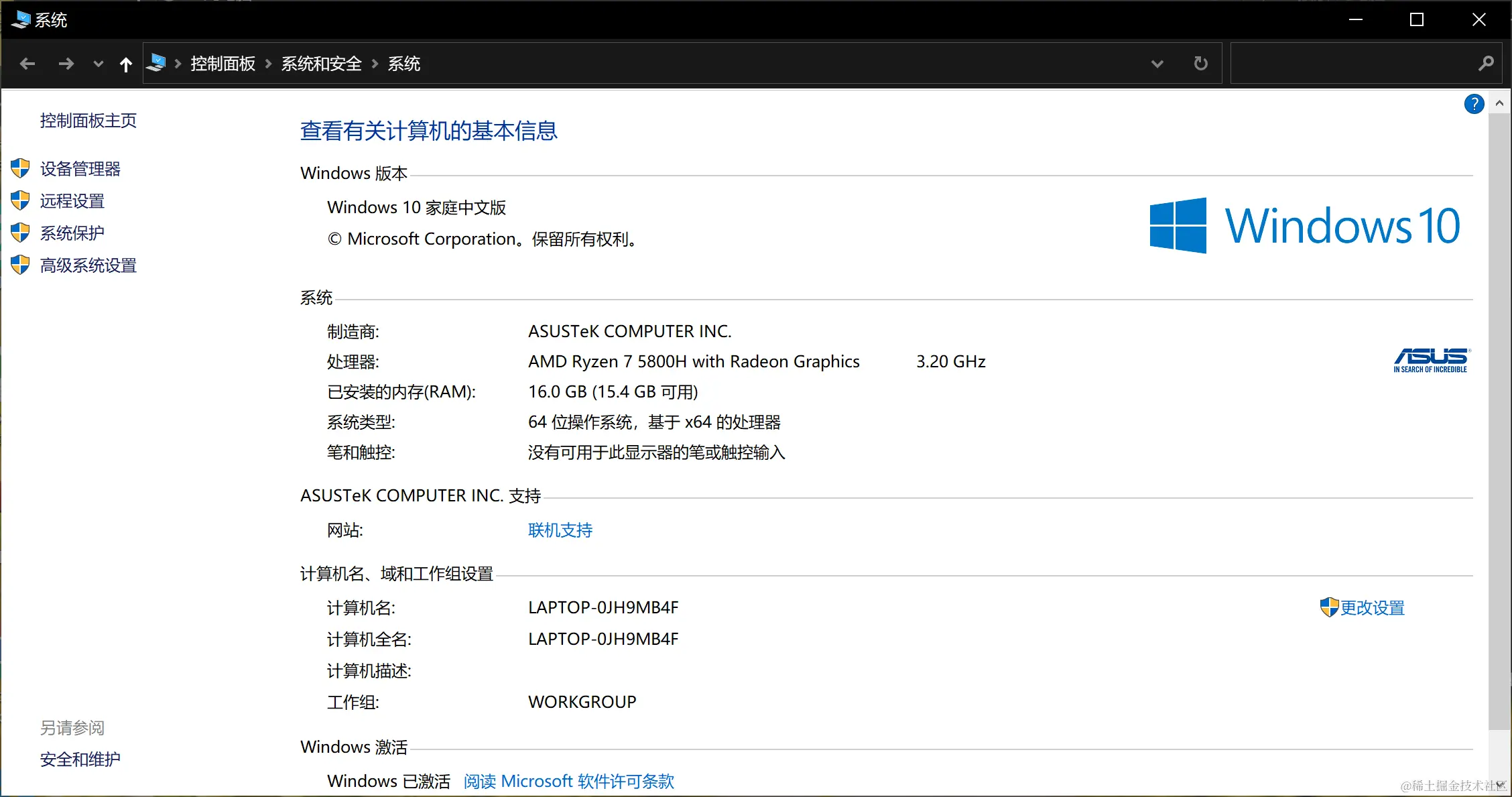Click the scrollbar up arrow

pos(1499,103)
